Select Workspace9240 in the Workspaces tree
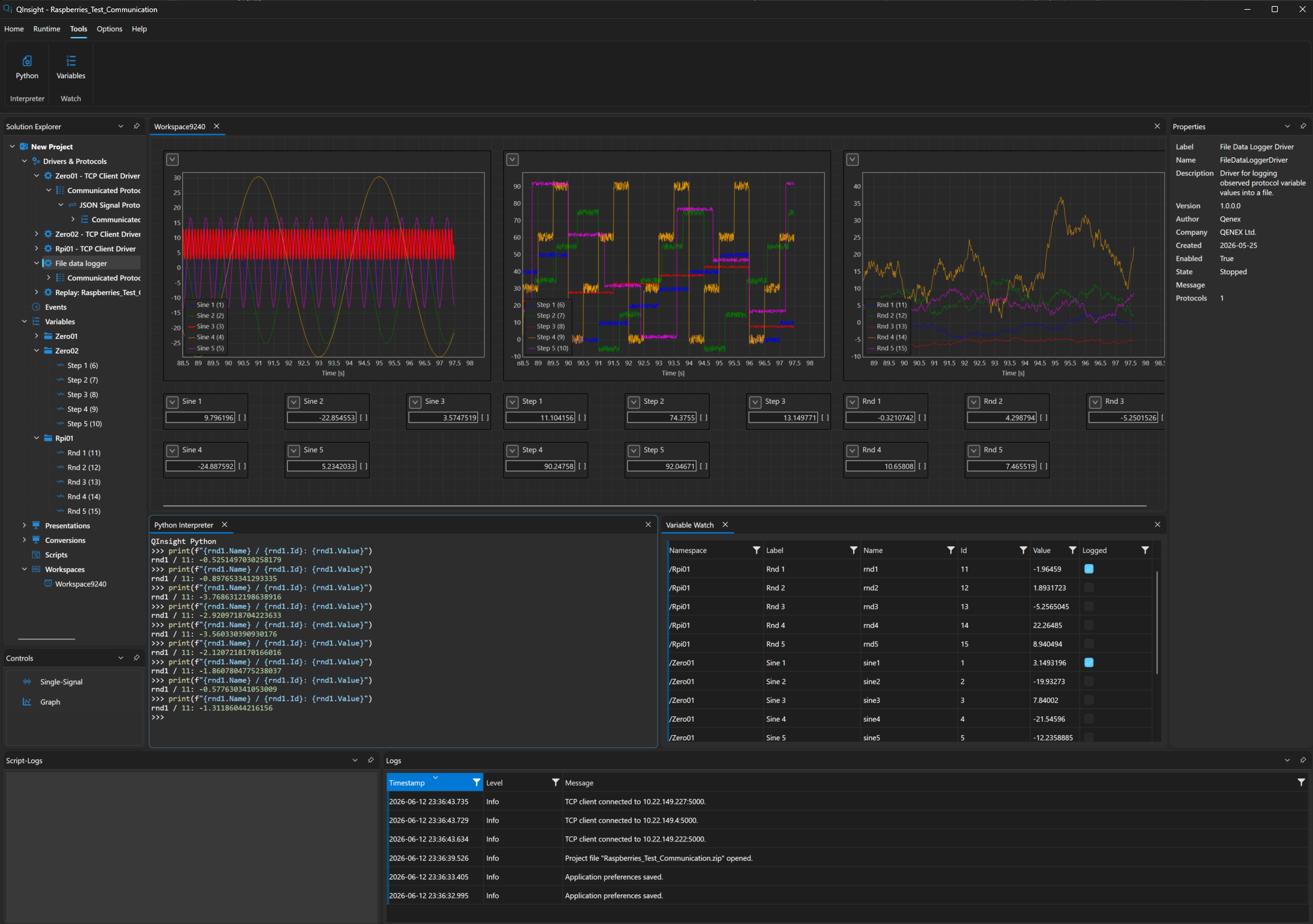The height and width of the screenshot is (924, 1313). (80, 584)
